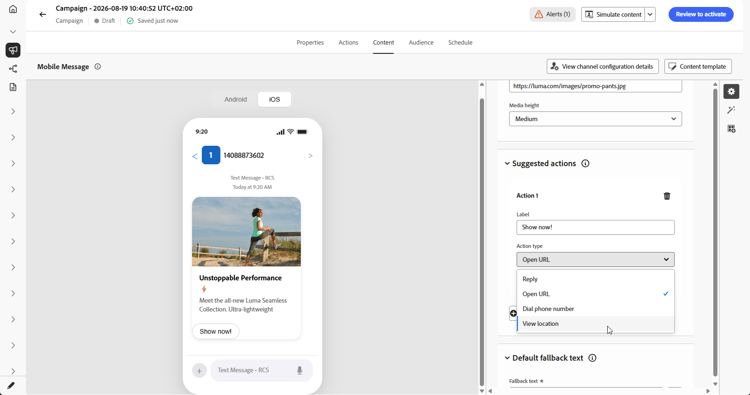
Task: Click the info icon next to Suggested actions
Action: 585,164
